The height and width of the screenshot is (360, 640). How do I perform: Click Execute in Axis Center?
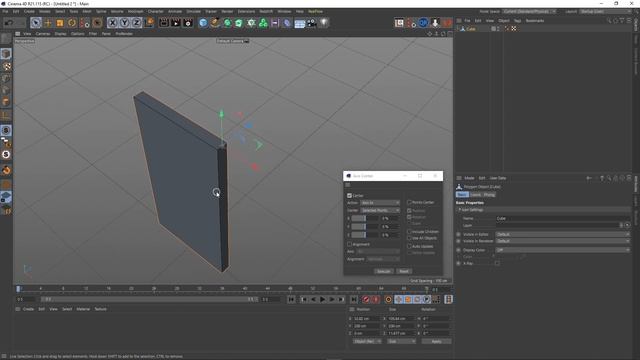point(383,271)
